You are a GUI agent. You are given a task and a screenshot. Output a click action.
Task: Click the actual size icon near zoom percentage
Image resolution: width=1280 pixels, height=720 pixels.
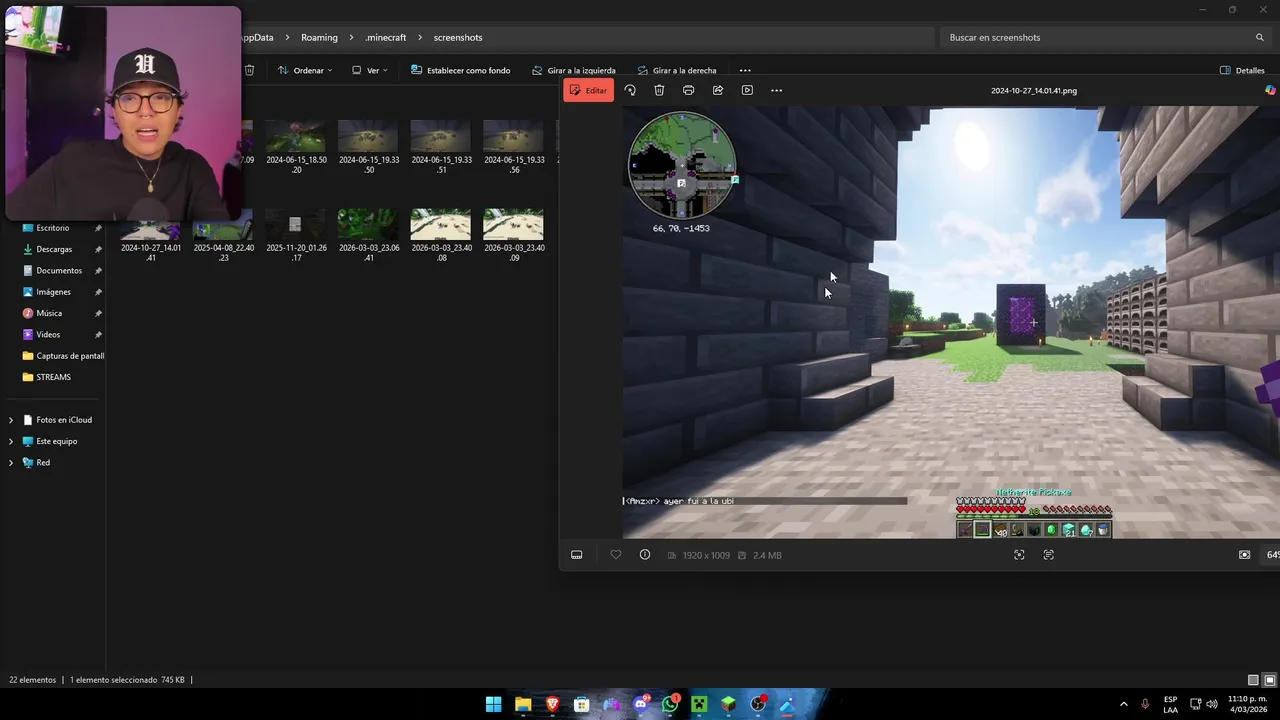[1245, 555]
